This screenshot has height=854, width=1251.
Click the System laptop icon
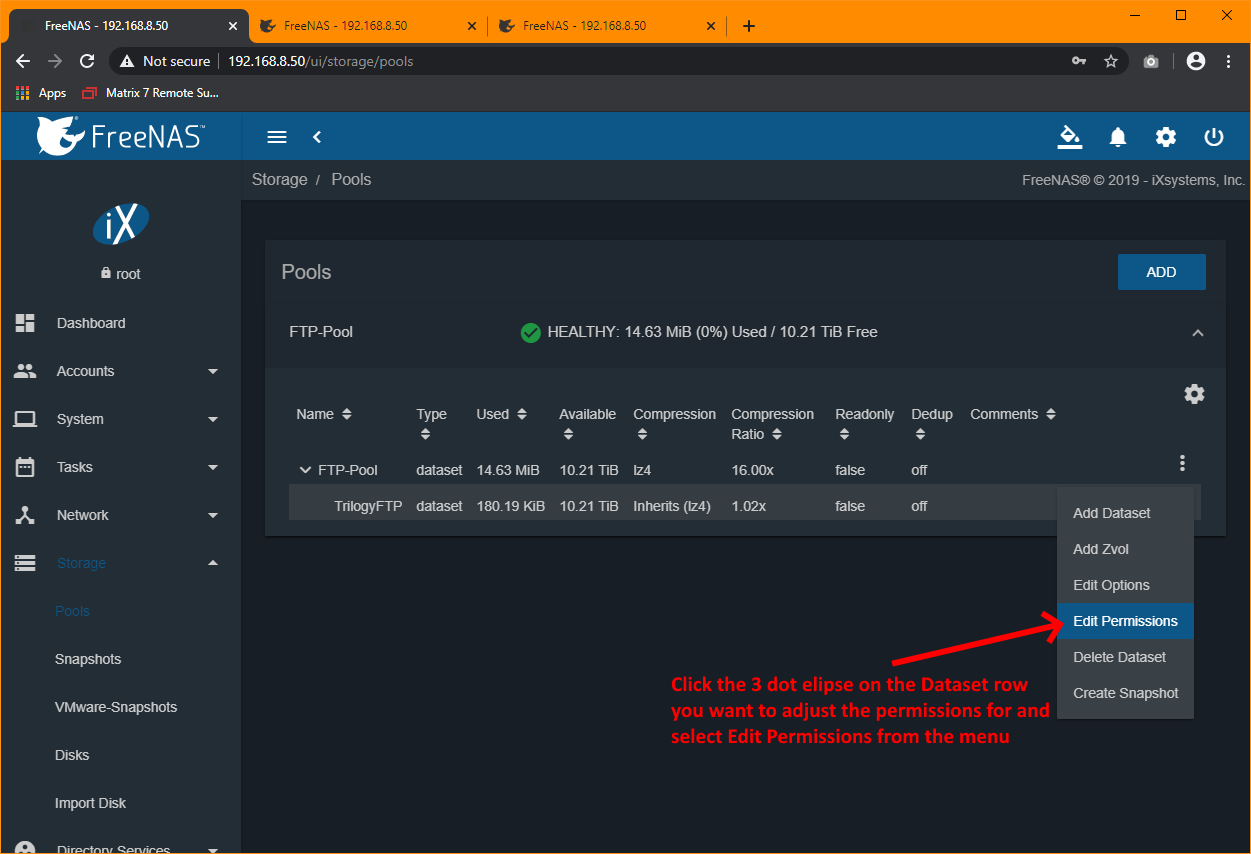tap(25, 419)
